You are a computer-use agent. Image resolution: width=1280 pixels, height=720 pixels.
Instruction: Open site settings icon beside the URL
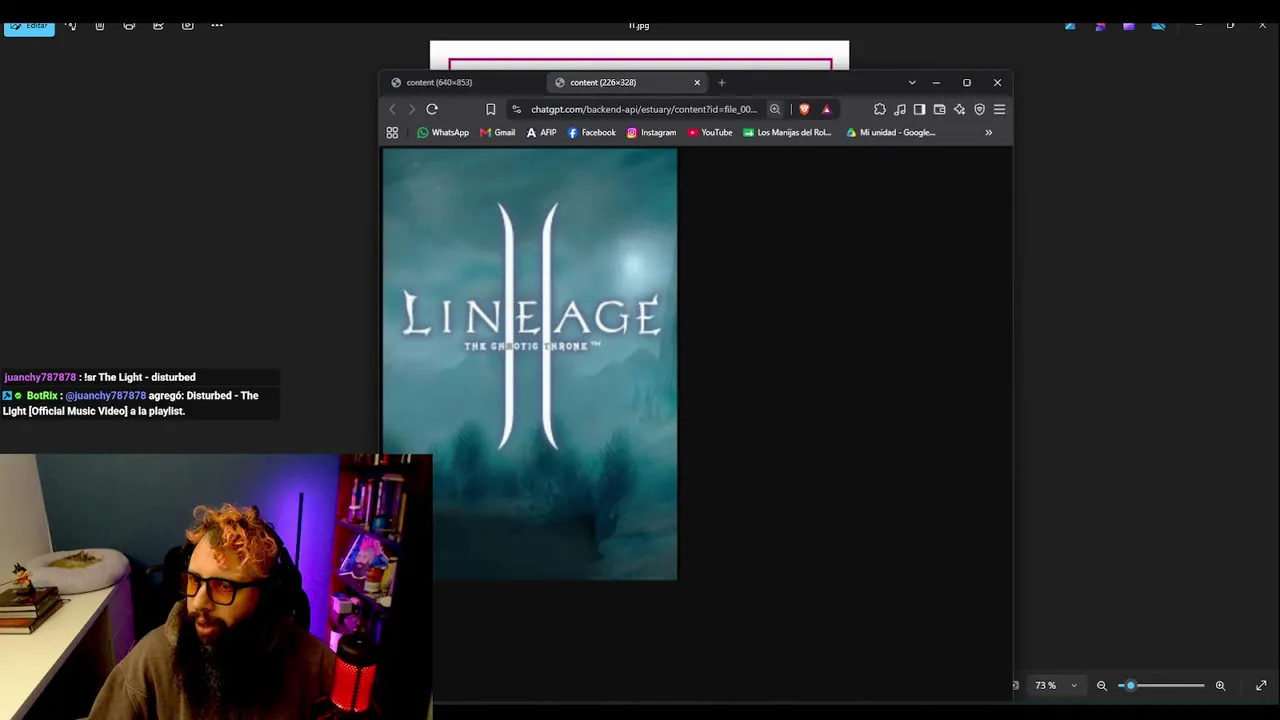click(516, 109)
